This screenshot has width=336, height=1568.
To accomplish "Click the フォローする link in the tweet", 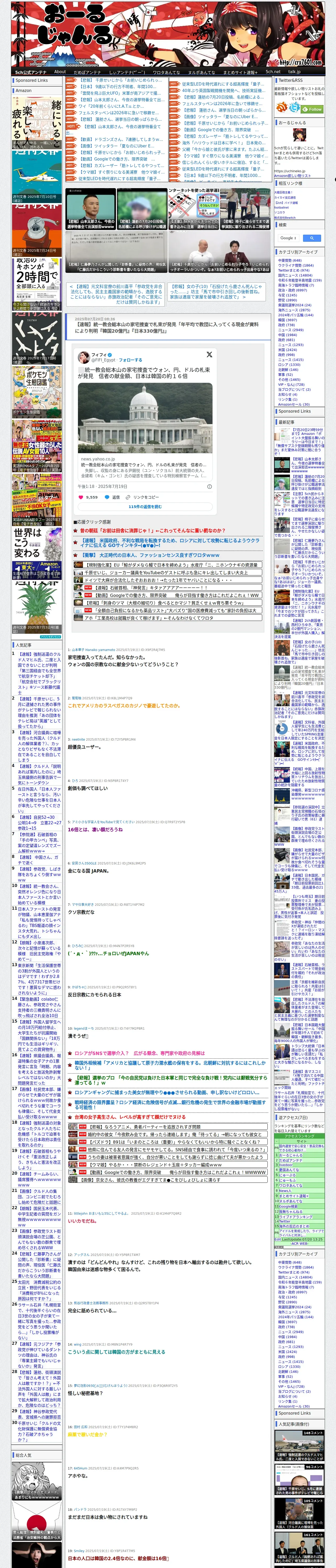I will (131, 360).
